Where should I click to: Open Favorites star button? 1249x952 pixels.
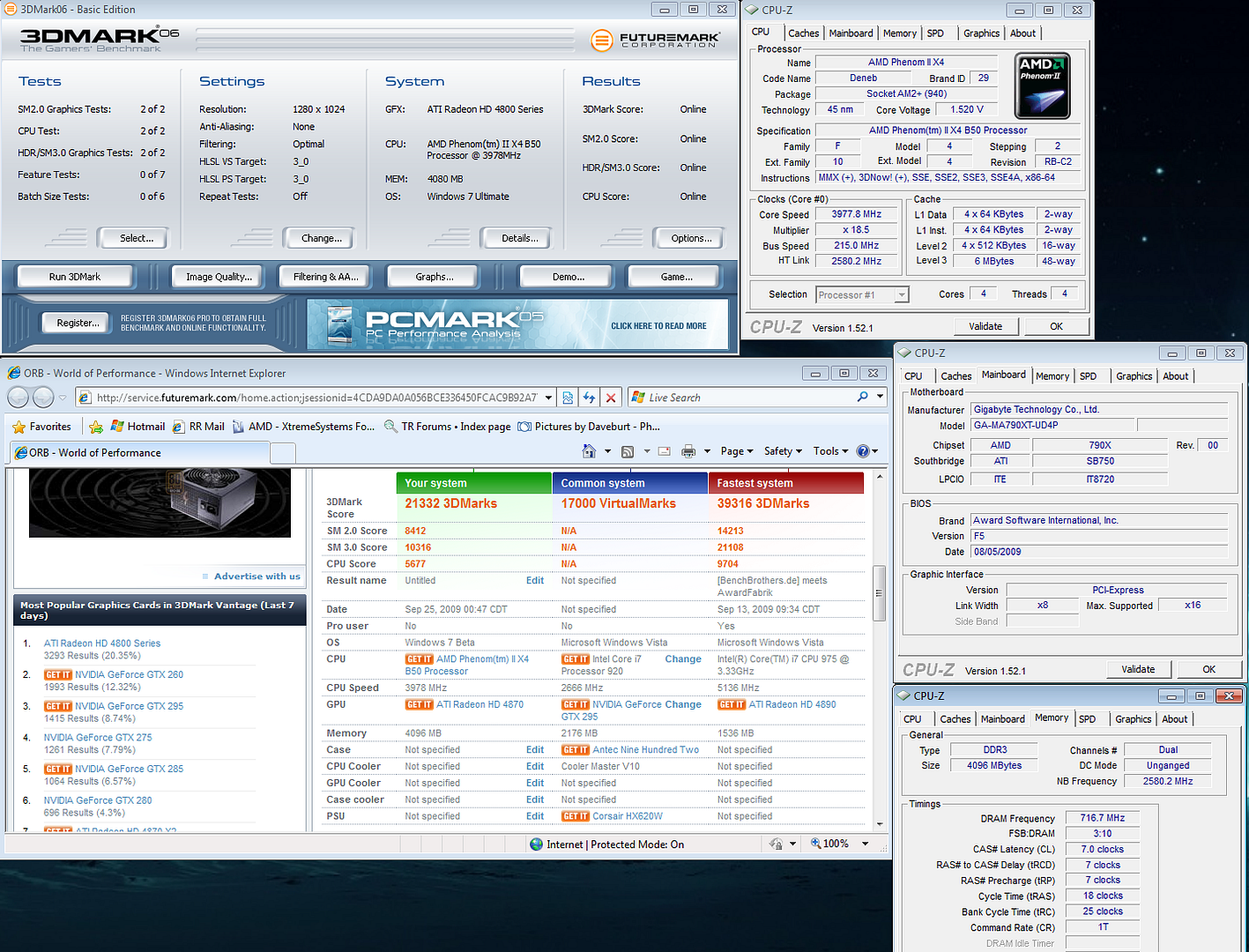[41, 427]
